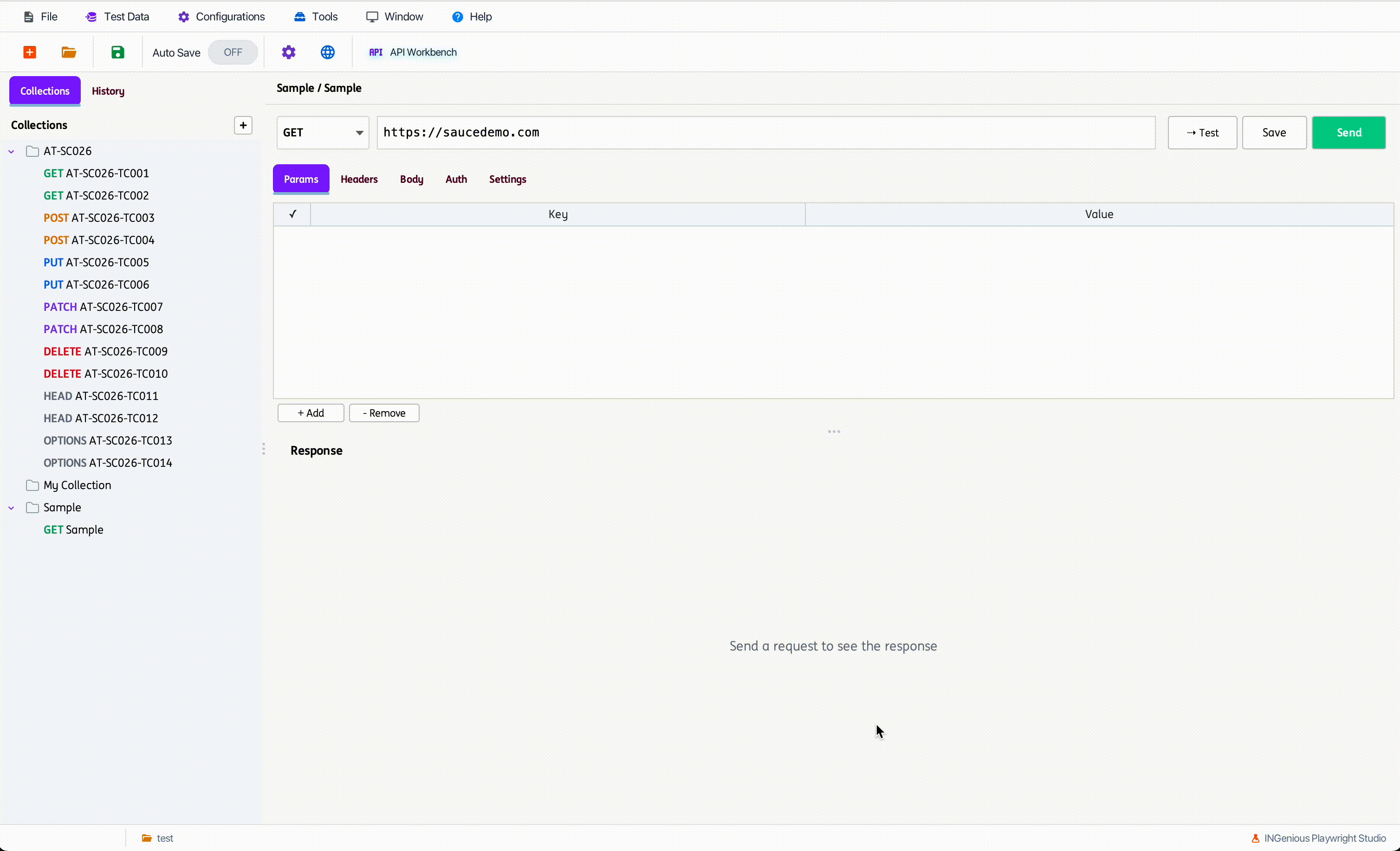The width and height of the screenshot is (1400, 851).
Task: Click the vertical sidebar splitter dots
Action: coord(264,449)
